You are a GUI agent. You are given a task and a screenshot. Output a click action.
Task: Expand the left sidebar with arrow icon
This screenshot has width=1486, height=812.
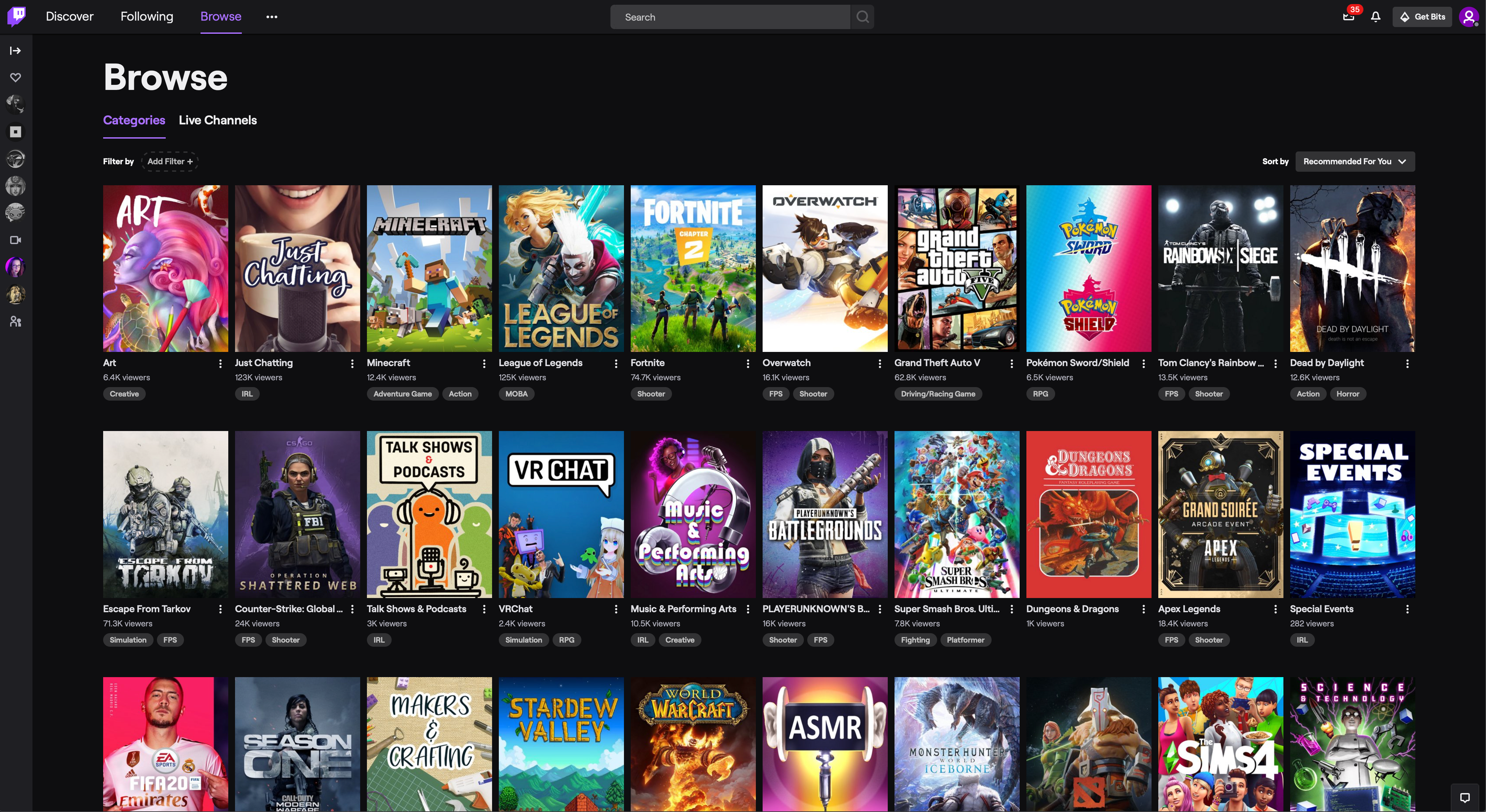click(16, 51)
